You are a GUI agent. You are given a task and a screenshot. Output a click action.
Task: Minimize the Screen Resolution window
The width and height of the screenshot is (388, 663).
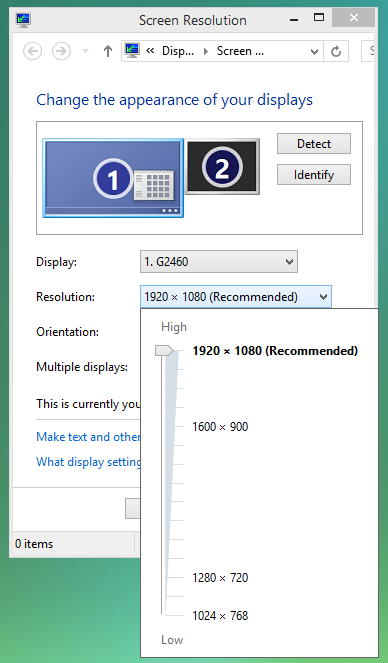click(x=295, y=19)
